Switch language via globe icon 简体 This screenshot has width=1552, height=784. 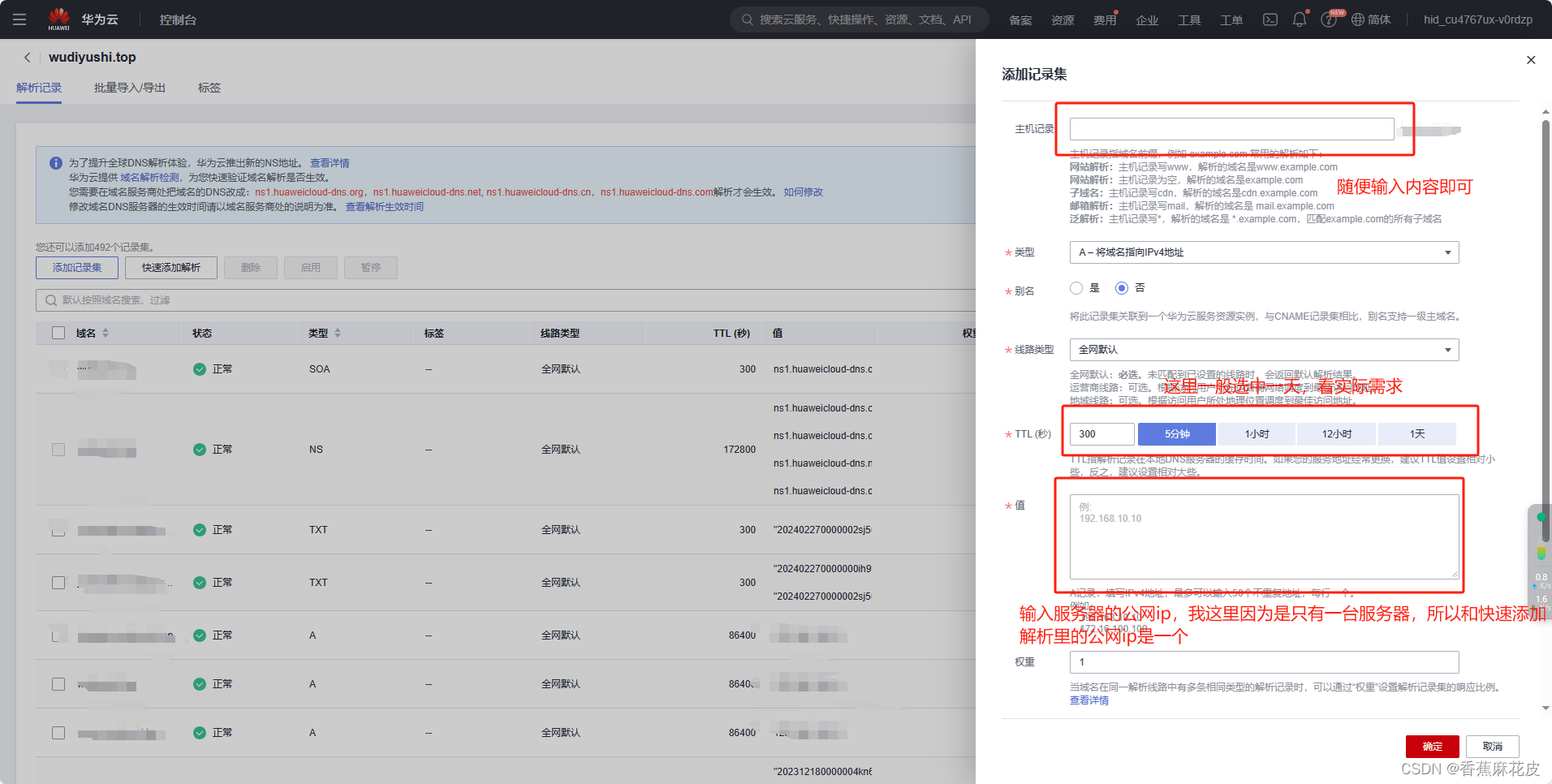coord(1371,19)
